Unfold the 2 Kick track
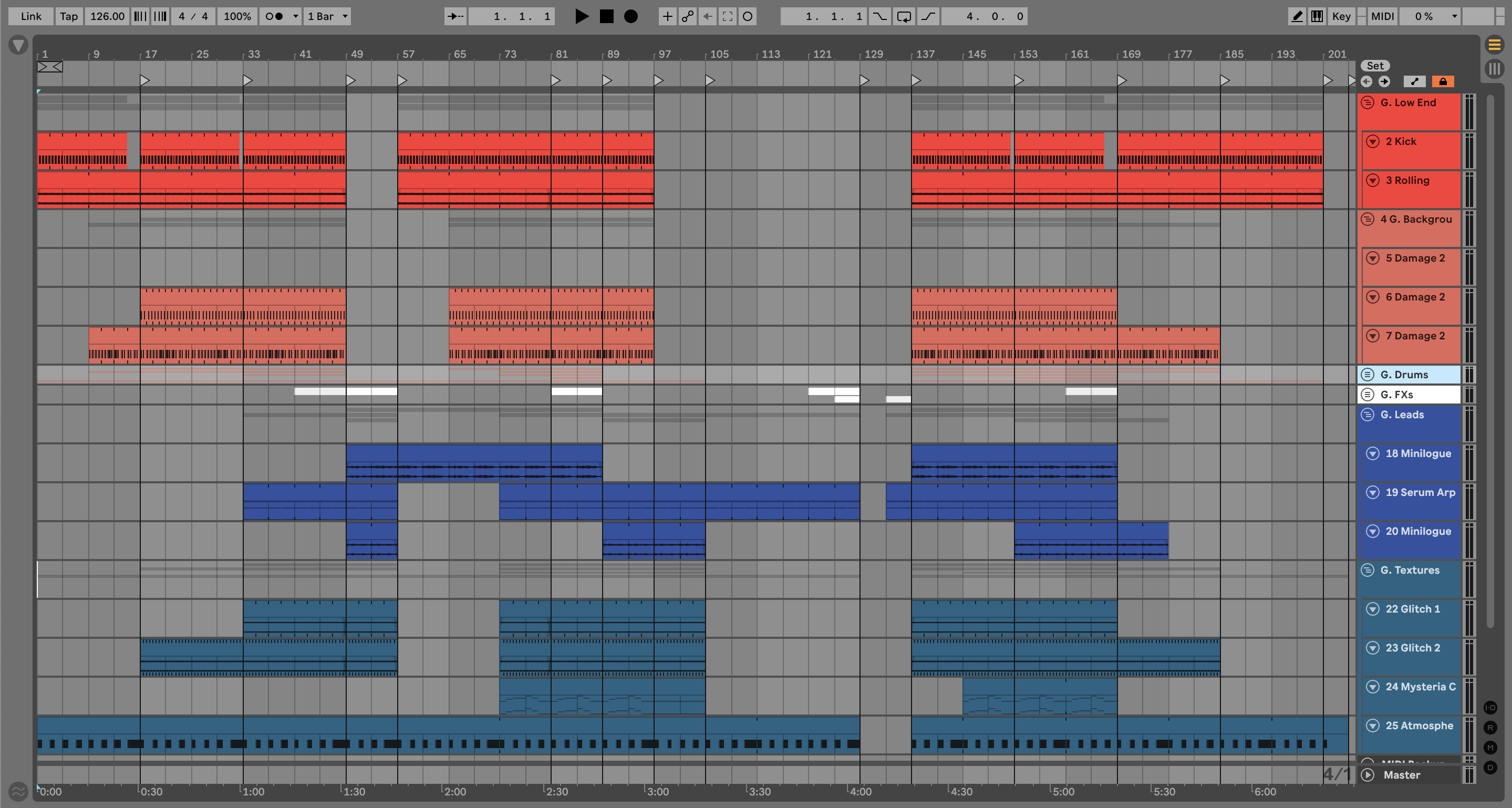This screenshot has width=1512, height=808. tap(1372, 141)
